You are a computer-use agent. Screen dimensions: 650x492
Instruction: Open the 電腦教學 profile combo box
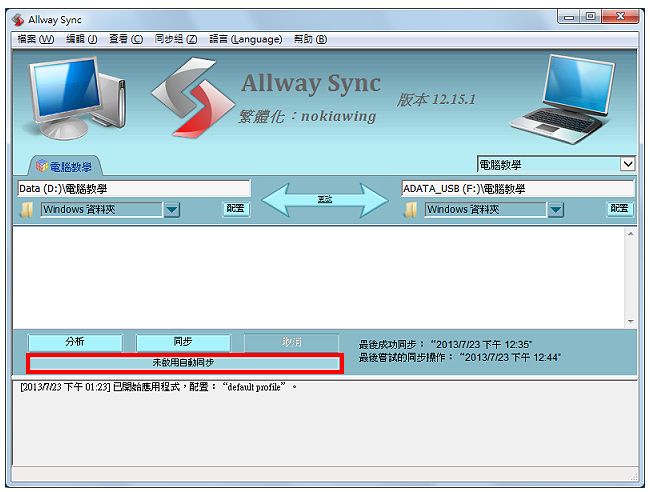point(556,164)
